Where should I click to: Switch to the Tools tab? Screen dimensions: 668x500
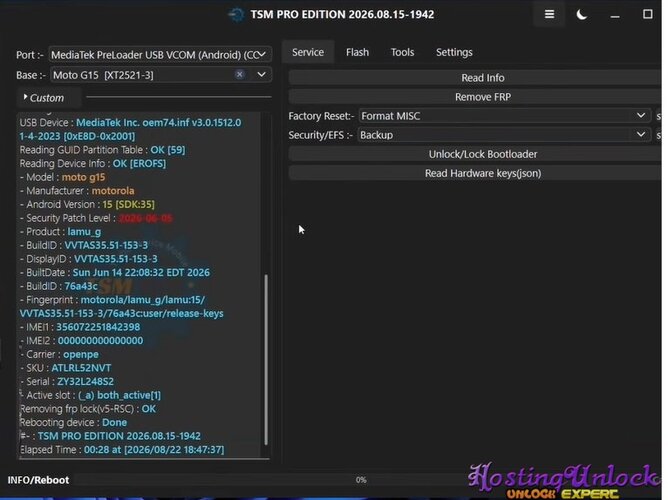click(402, 52)
